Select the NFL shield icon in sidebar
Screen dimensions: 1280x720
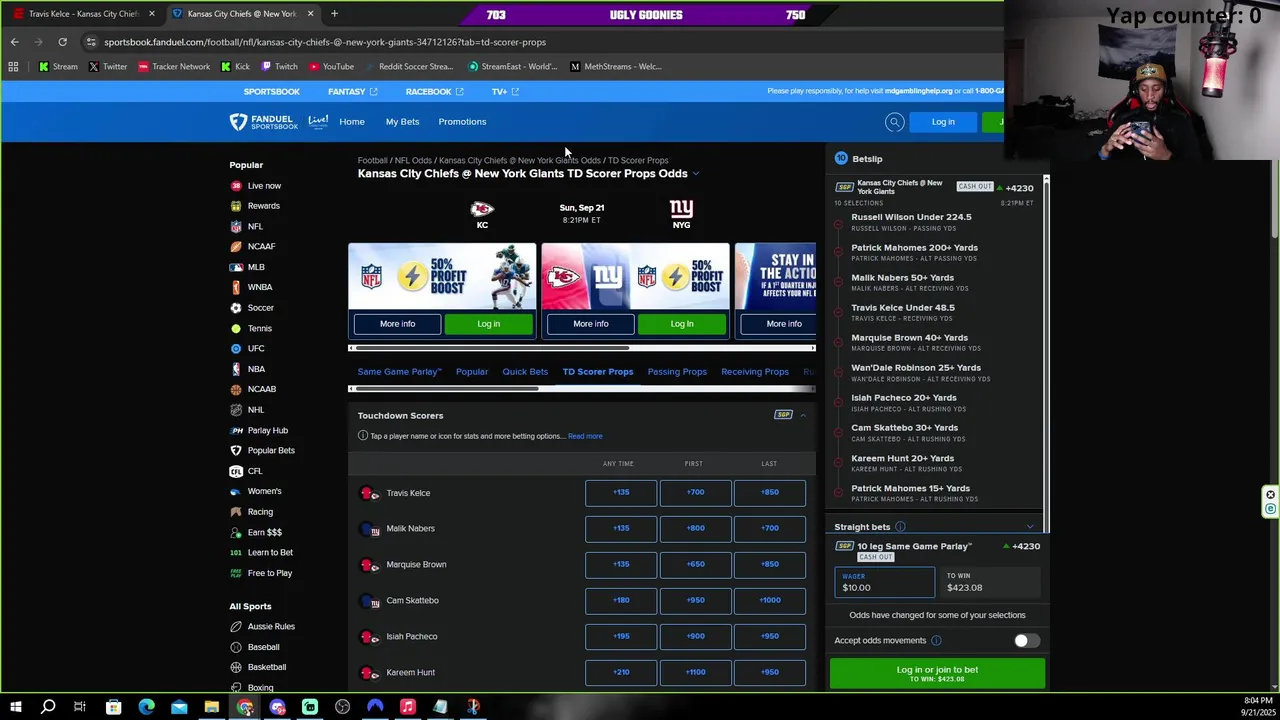tap(236, 227)
